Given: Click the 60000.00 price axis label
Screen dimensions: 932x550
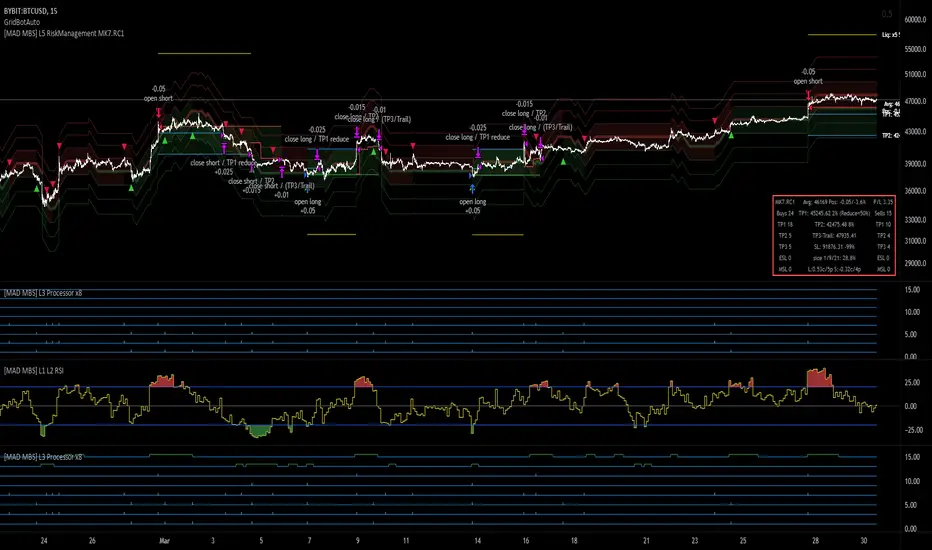Looking at the screenshot, I should click(915, 20).
